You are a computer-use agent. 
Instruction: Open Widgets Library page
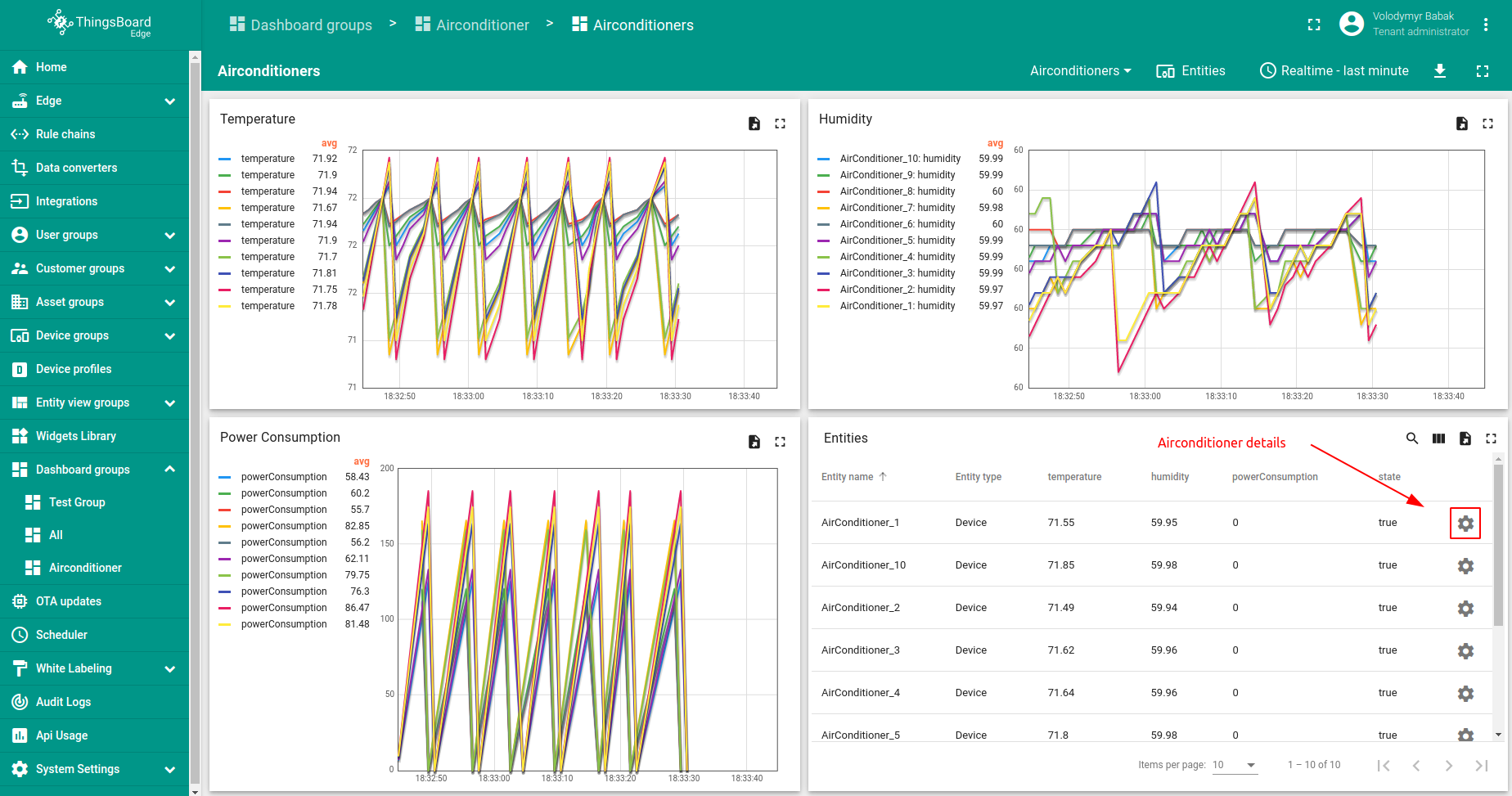tap(94, 436)
